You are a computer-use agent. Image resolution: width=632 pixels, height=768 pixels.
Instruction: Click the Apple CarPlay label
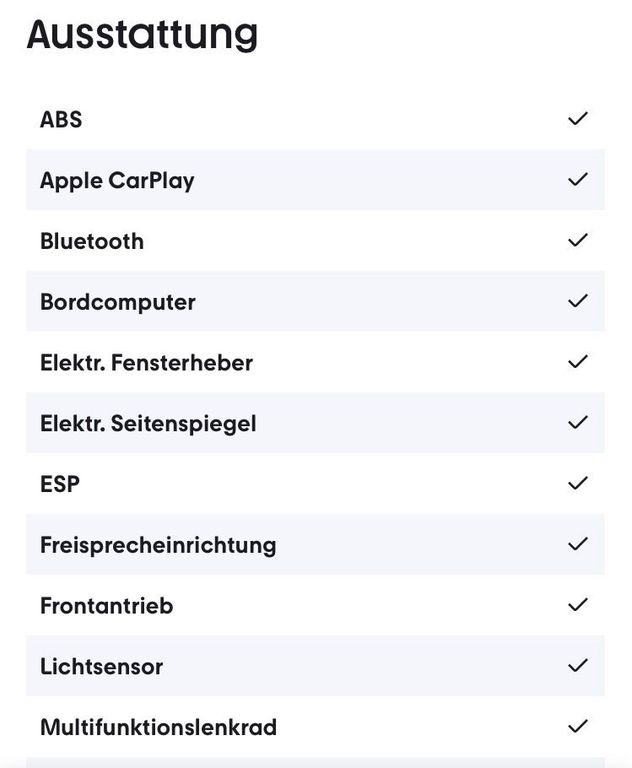pyautogui.click(x=117, y=181)
